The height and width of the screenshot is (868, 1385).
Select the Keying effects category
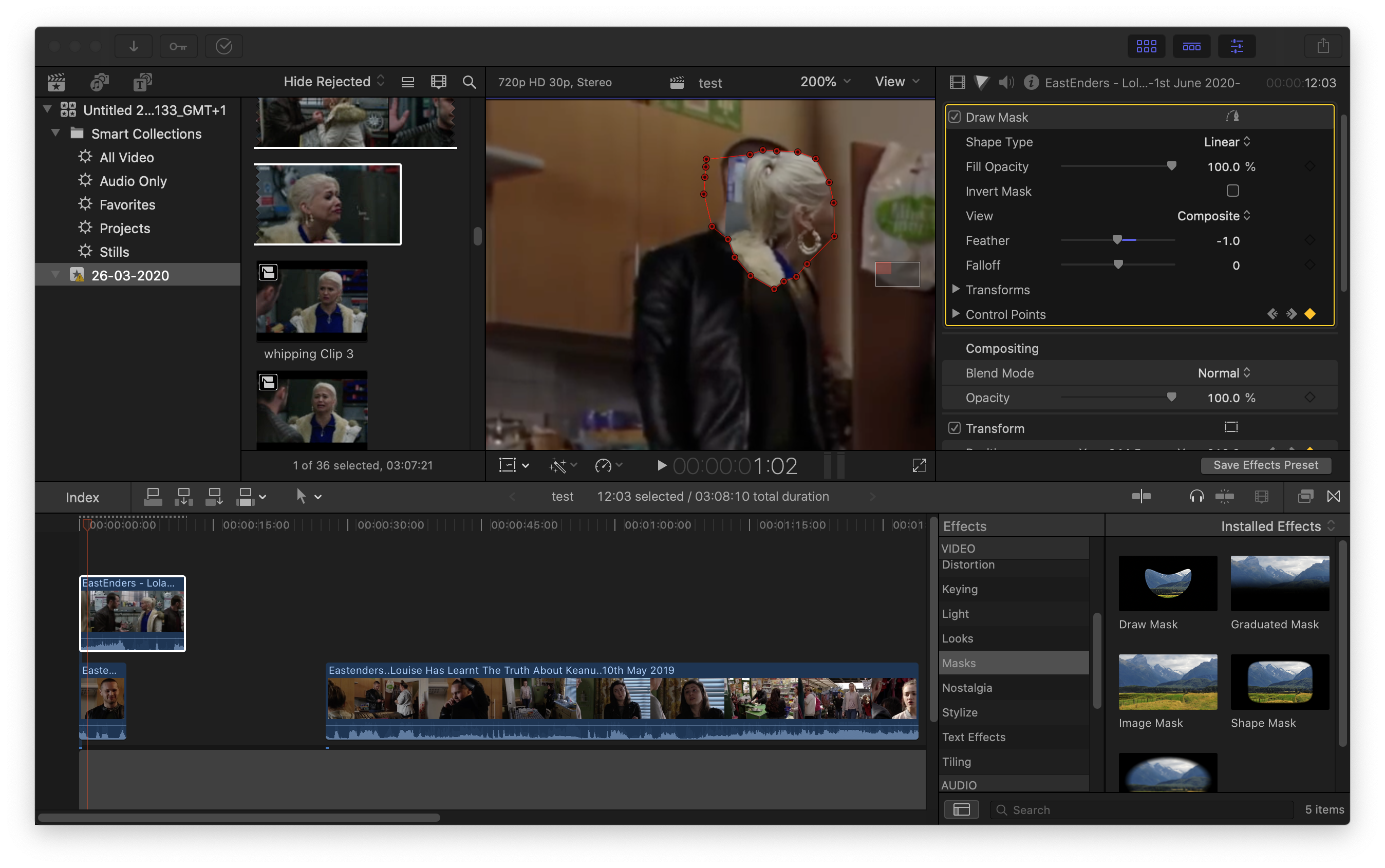960,589
